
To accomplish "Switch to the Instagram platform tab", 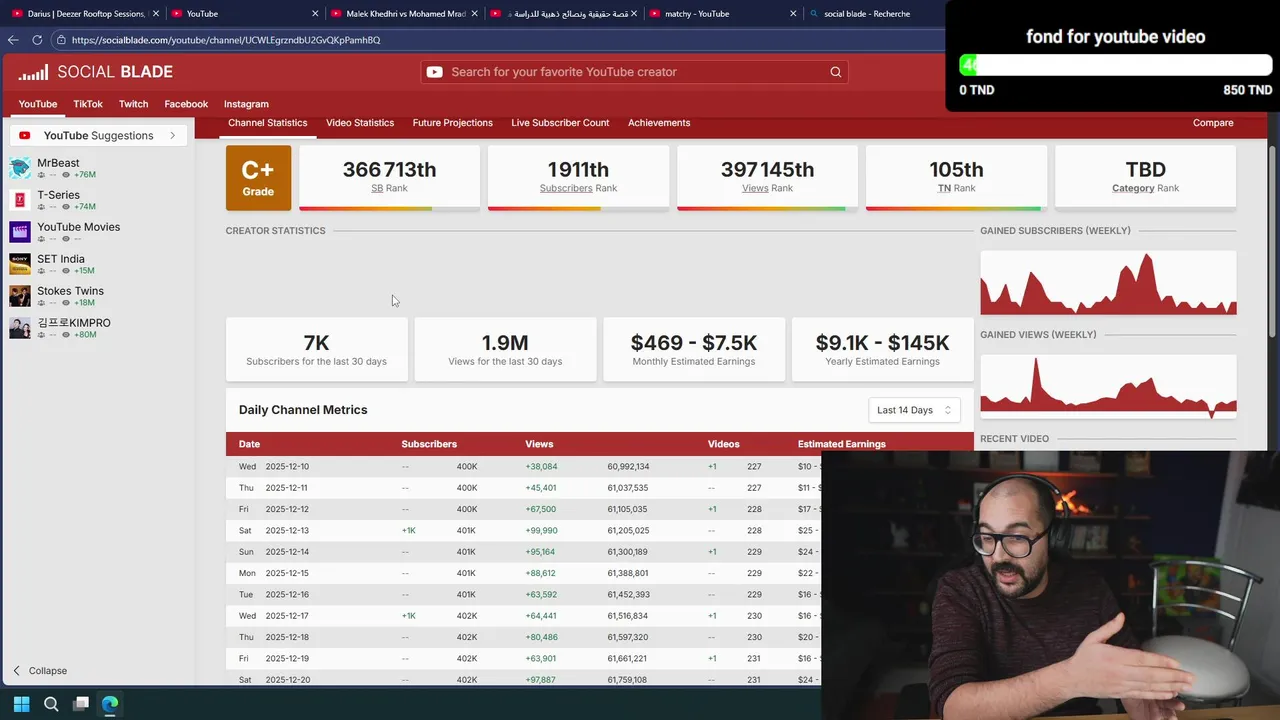I will (x=246, y=104).
